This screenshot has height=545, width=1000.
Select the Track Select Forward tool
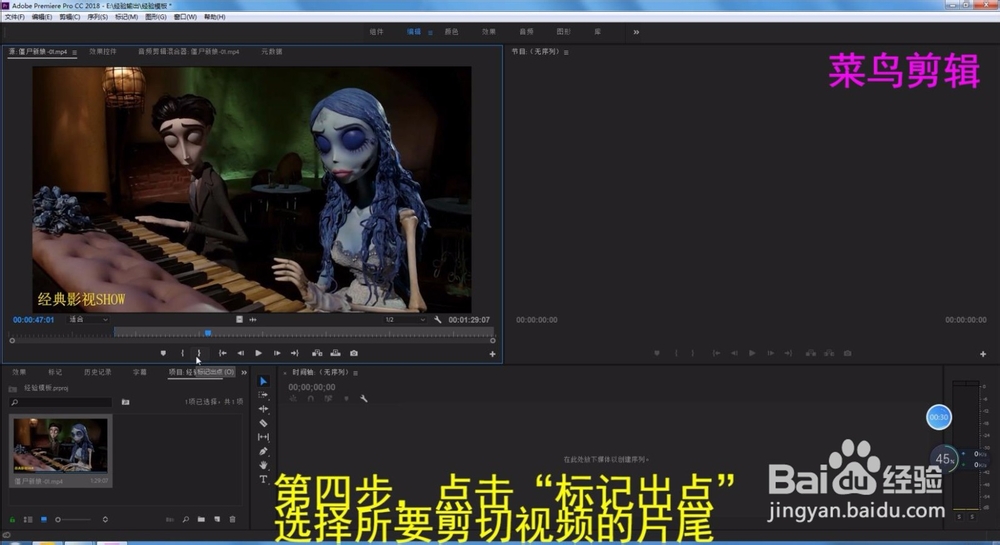click(x=263, y=395)
